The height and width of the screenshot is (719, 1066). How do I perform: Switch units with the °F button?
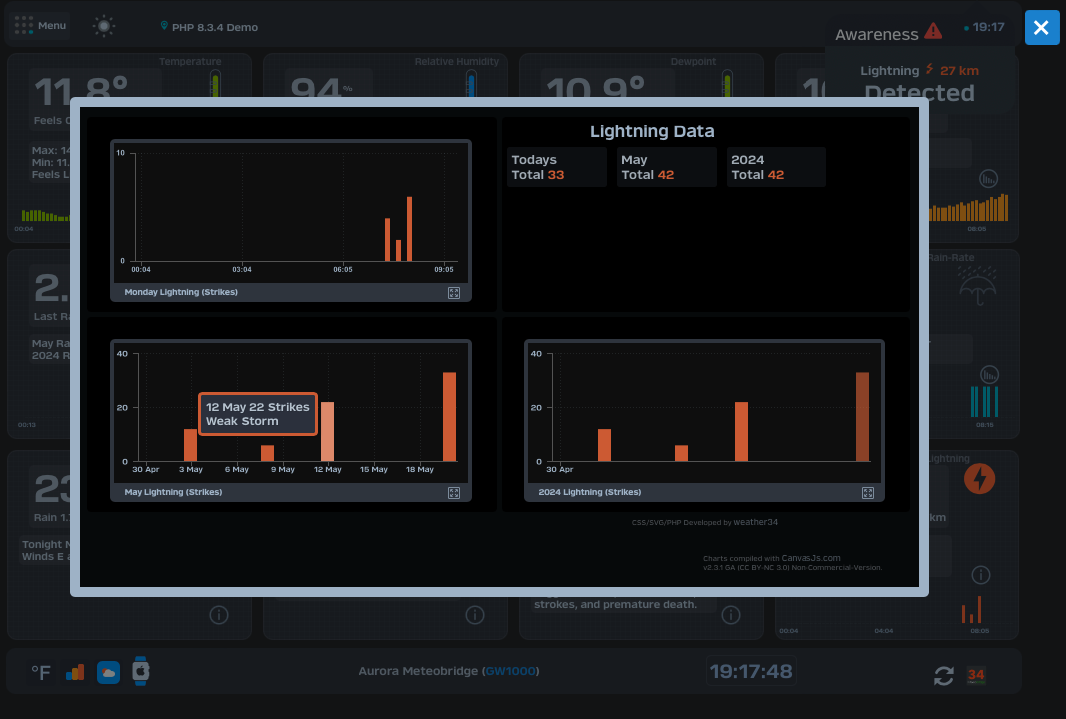(41, 673)
